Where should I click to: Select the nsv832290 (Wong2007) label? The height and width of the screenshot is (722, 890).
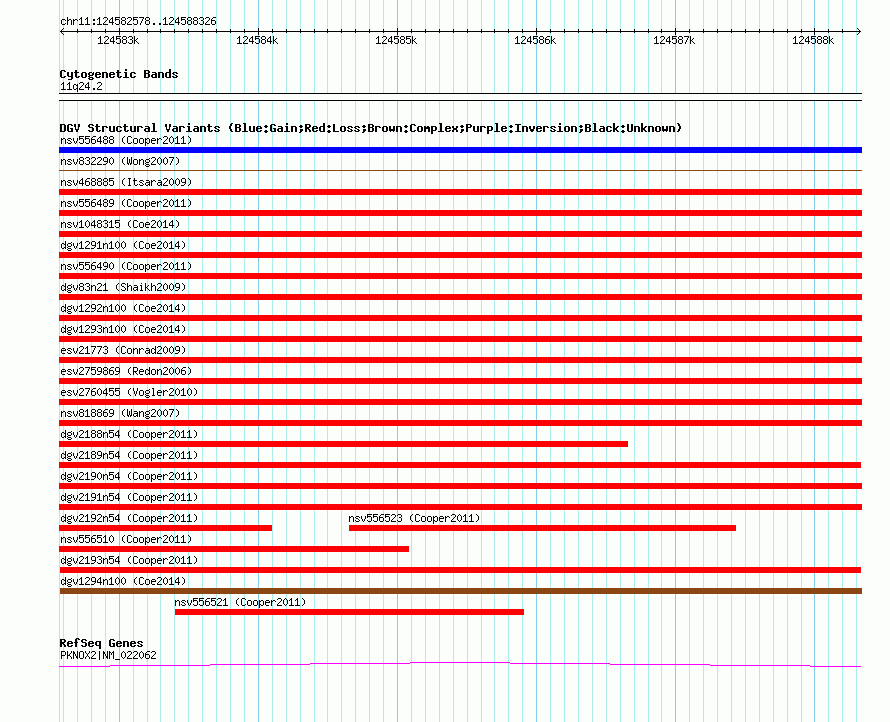point(120,161)
